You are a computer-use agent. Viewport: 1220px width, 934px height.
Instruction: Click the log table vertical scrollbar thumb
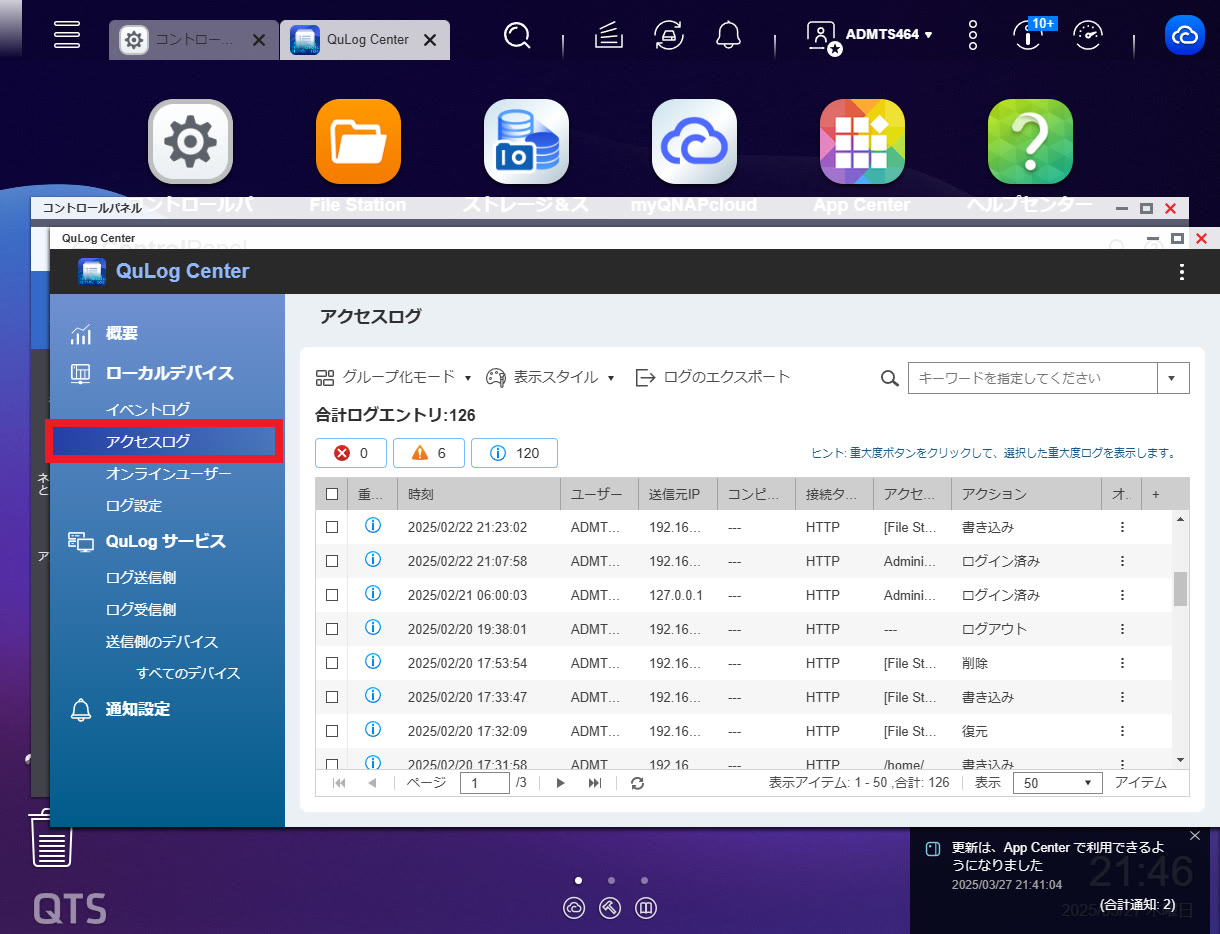click(1180, 589)
